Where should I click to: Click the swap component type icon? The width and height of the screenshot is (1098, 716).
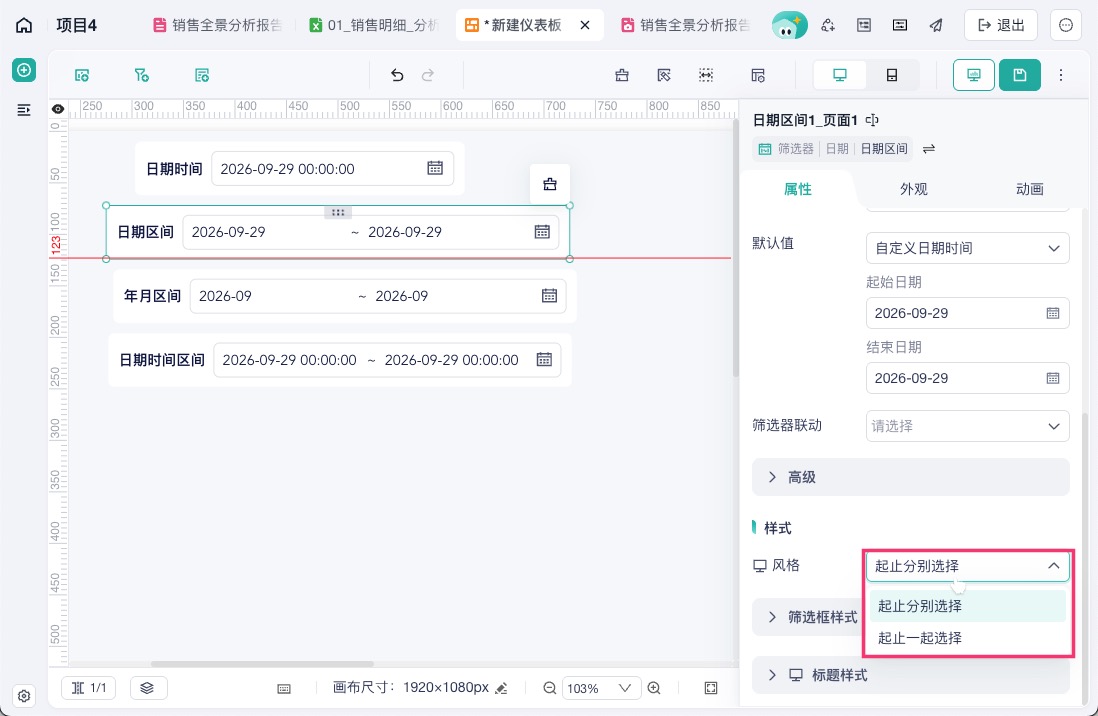tap(929, 149)
